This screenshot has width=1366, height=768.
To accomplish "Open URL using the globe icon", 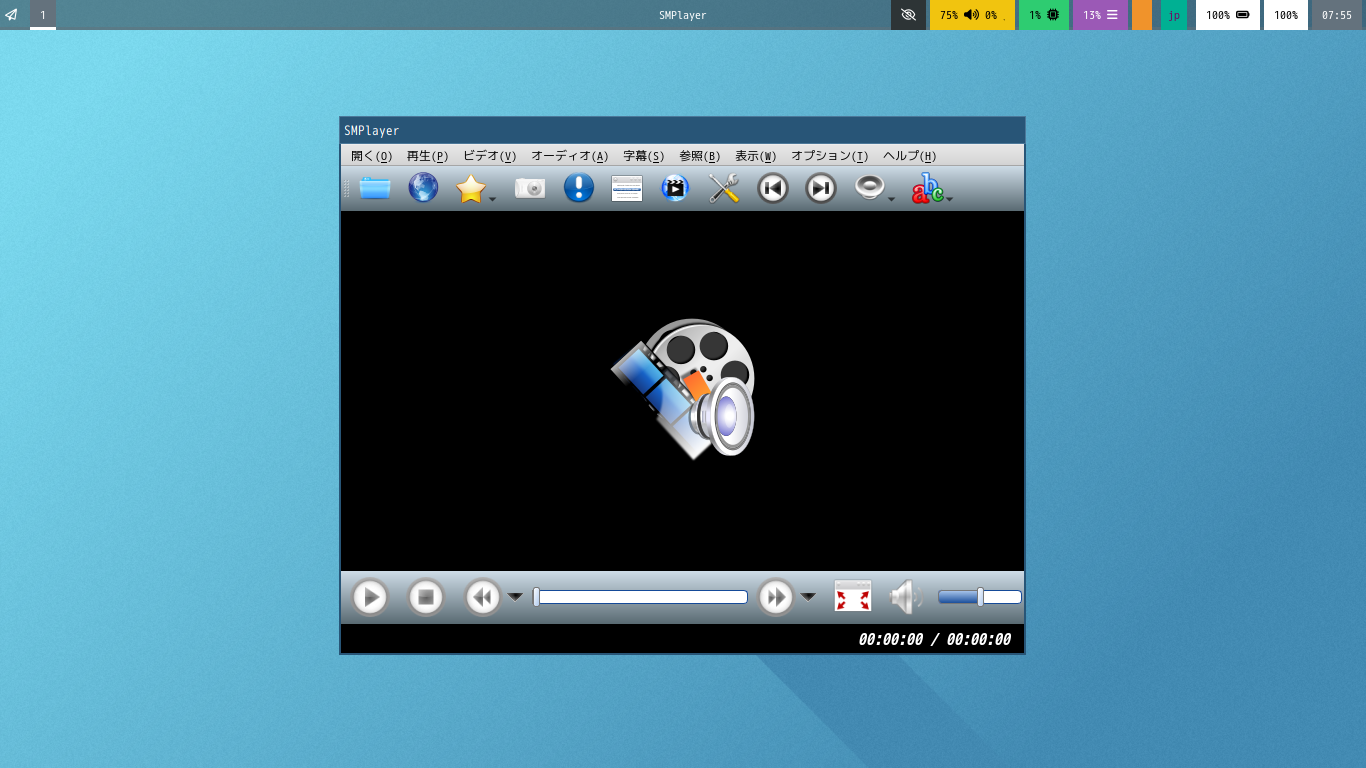I will pyautogui.click(x=423, y=188).
